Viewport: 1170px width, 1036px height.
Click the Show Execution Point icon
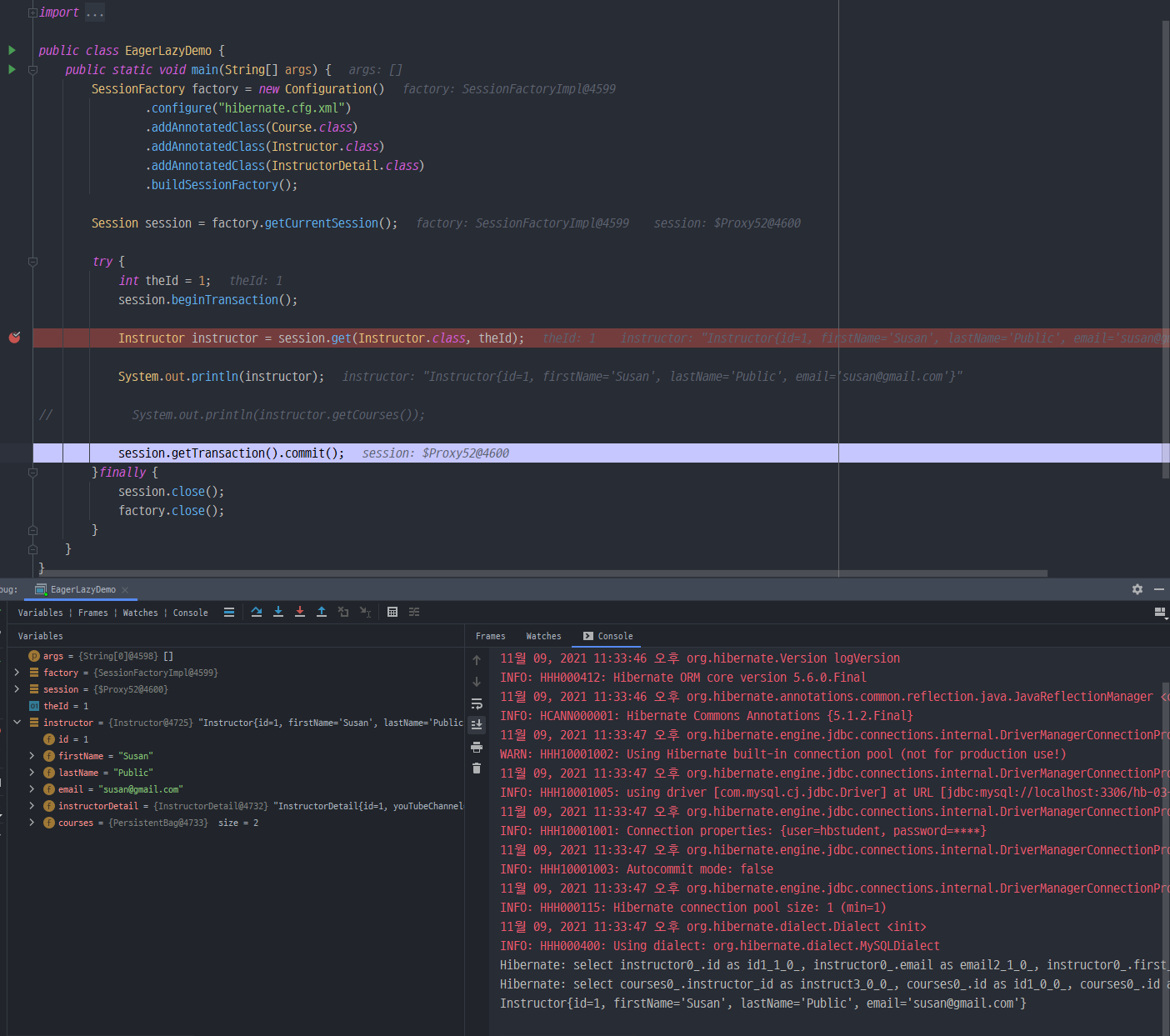point(229,612)
